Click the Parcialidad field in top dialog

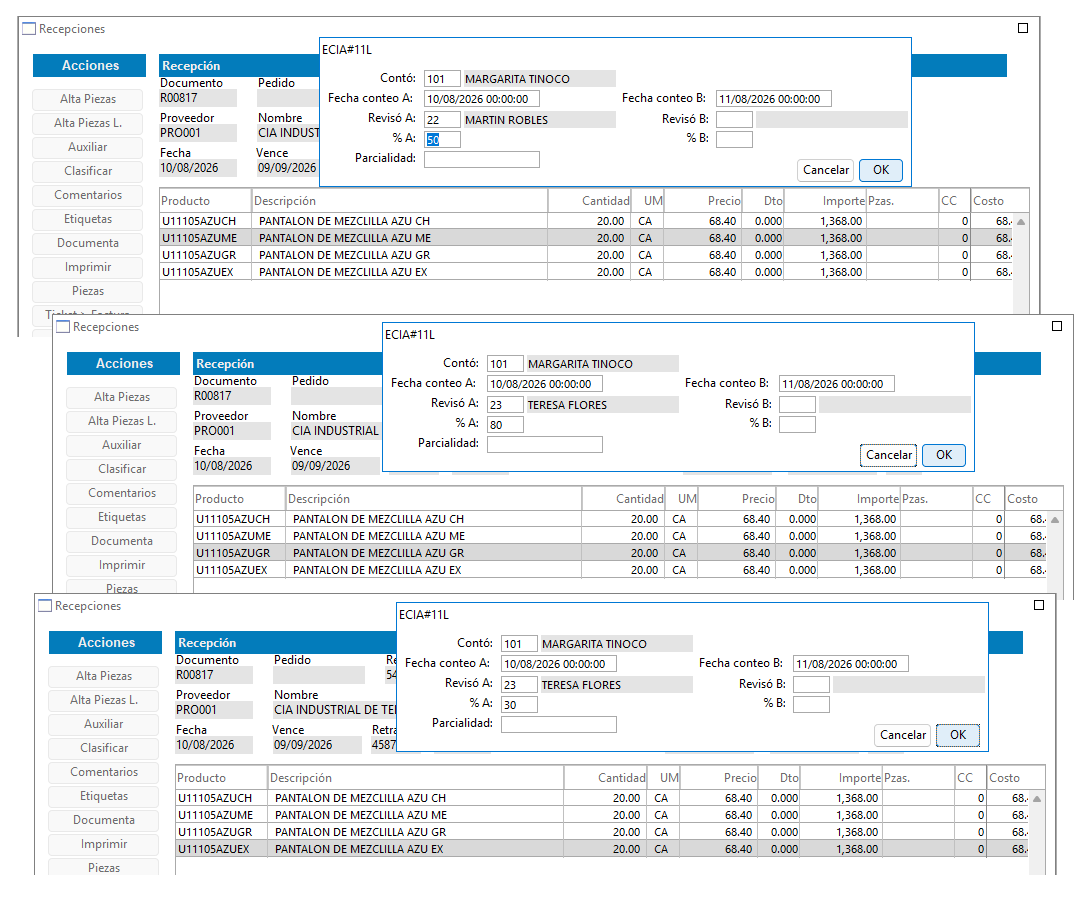tap(482, 160)
